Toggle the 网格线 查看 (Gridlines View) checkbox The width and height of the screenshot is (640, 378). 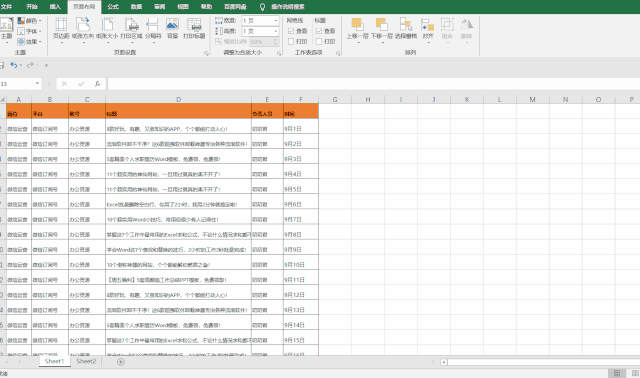291,31
